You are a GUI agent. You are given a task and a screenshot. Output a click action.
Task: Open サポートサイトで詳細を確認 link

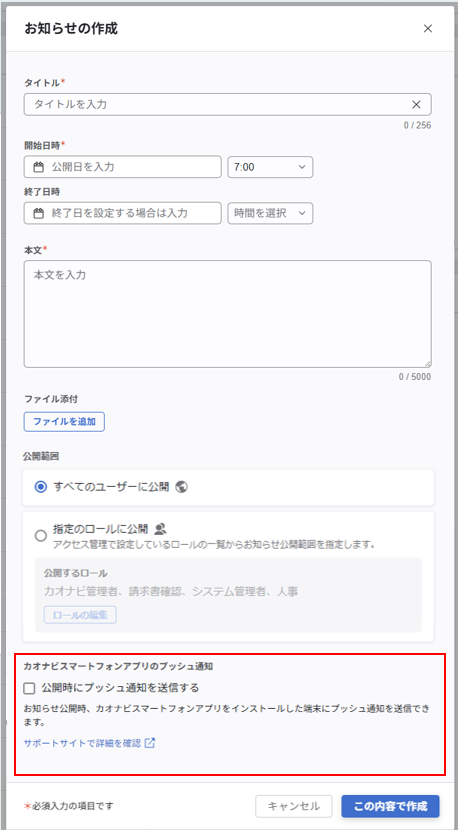click(83, 743)
